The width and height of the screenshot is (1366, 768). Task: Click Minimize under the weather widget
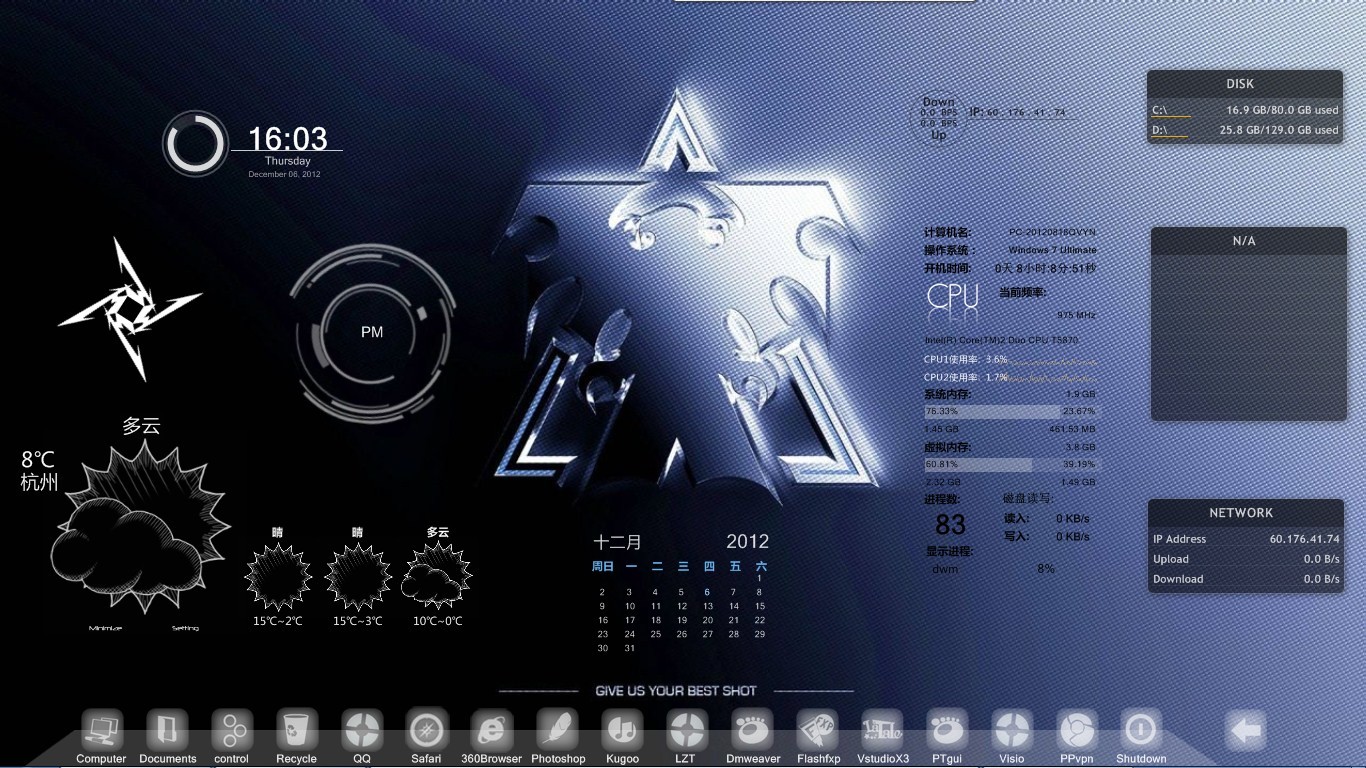[105, 628]
